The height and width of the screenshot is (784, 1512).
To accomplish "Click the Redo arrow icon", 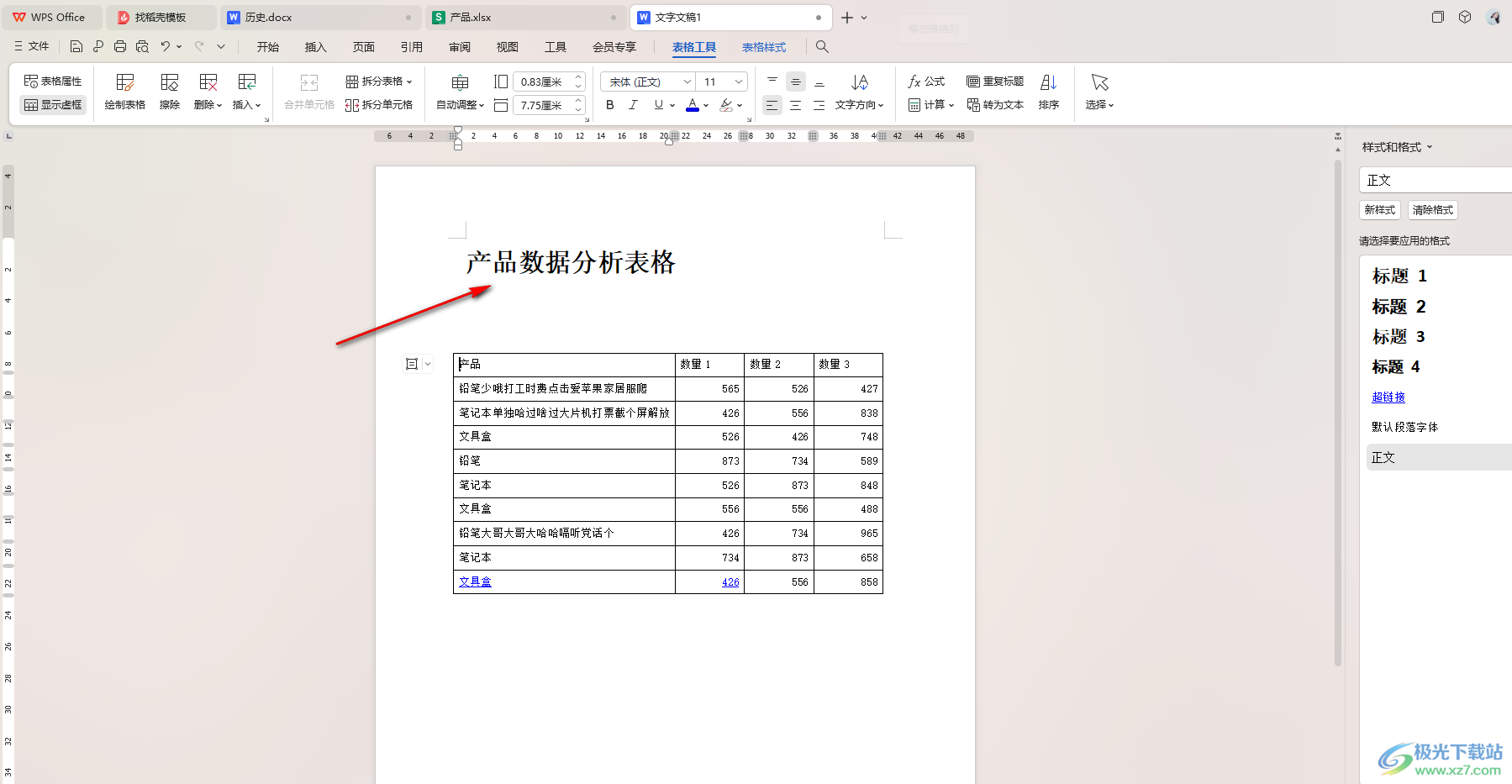I will click(199, 47).
